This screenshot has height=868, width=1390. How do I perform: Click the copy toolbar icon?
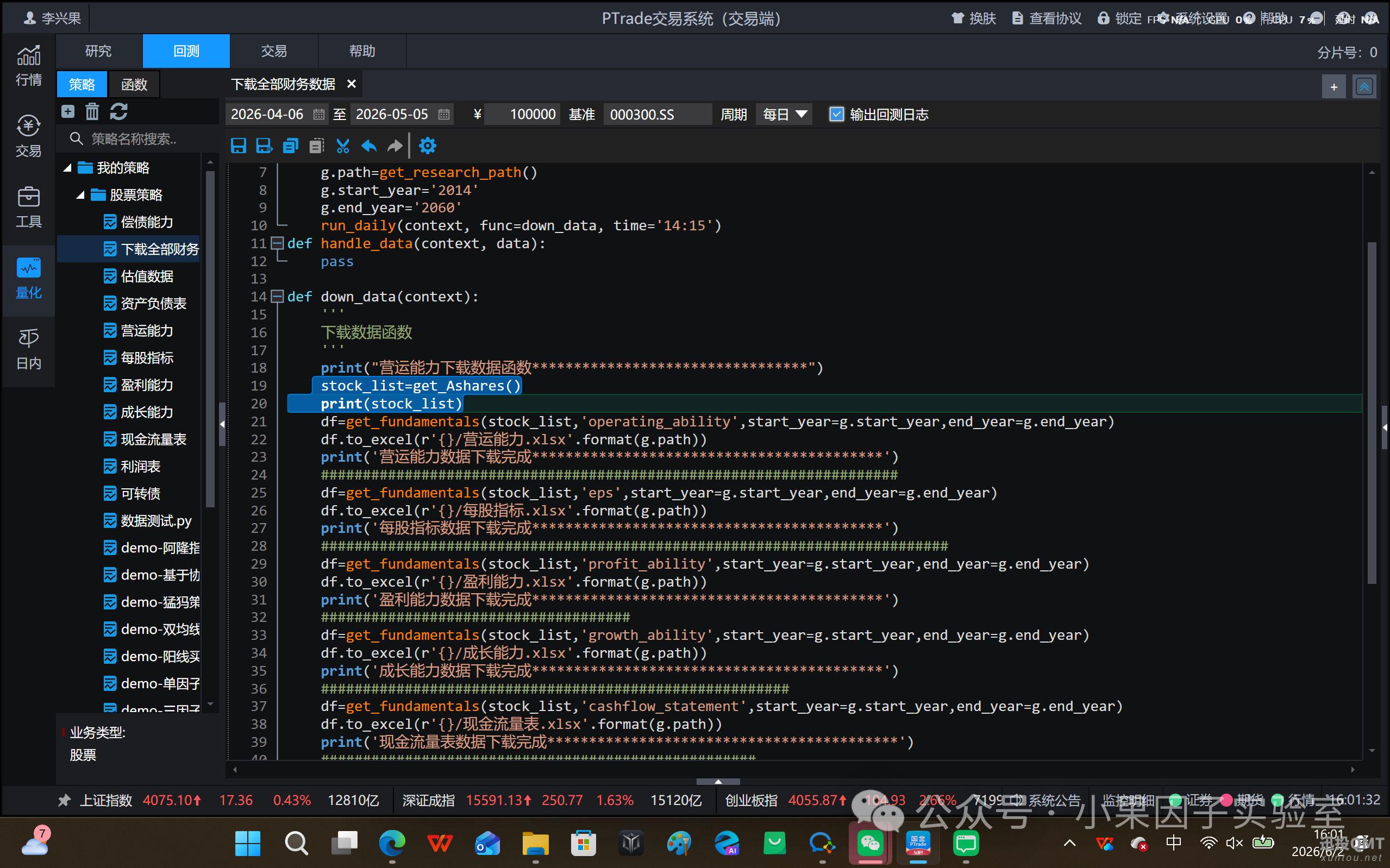pos(291,146)
